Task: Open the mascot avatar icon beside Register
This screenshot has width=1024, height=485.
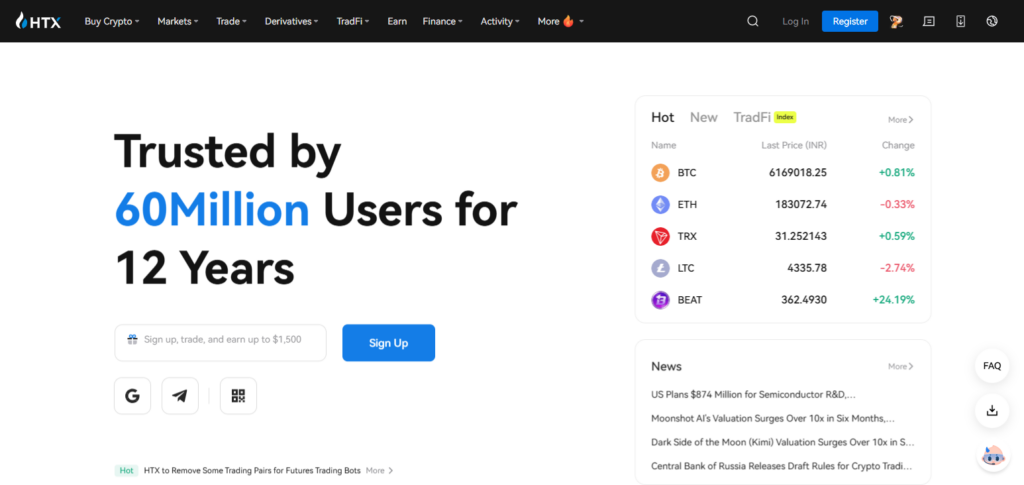Action: click(x=896, y=22)
